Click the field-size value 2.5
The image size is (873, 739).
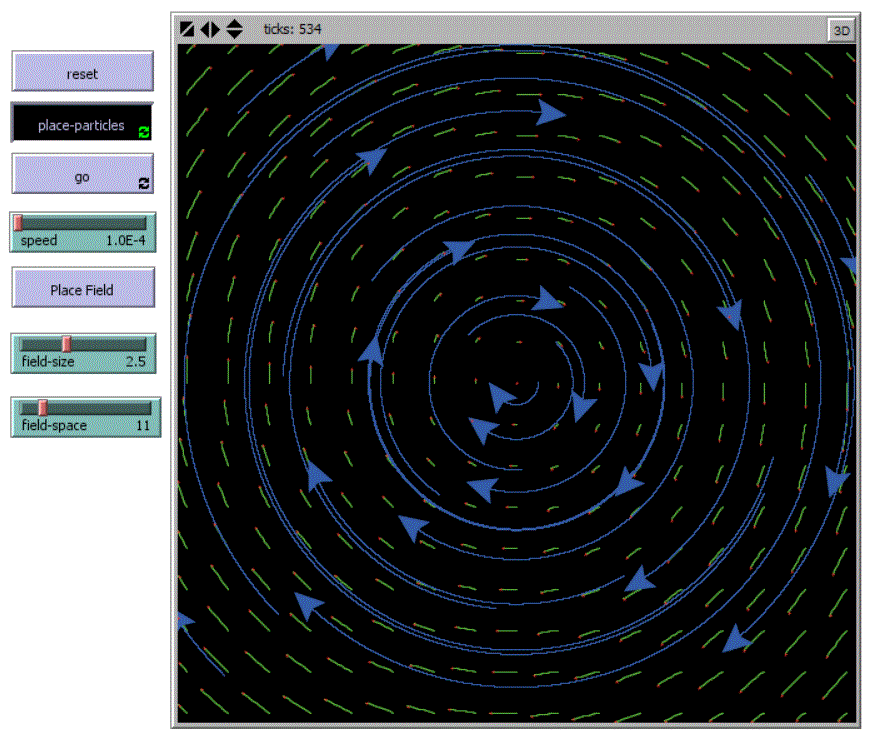click(x=136, y=361)
